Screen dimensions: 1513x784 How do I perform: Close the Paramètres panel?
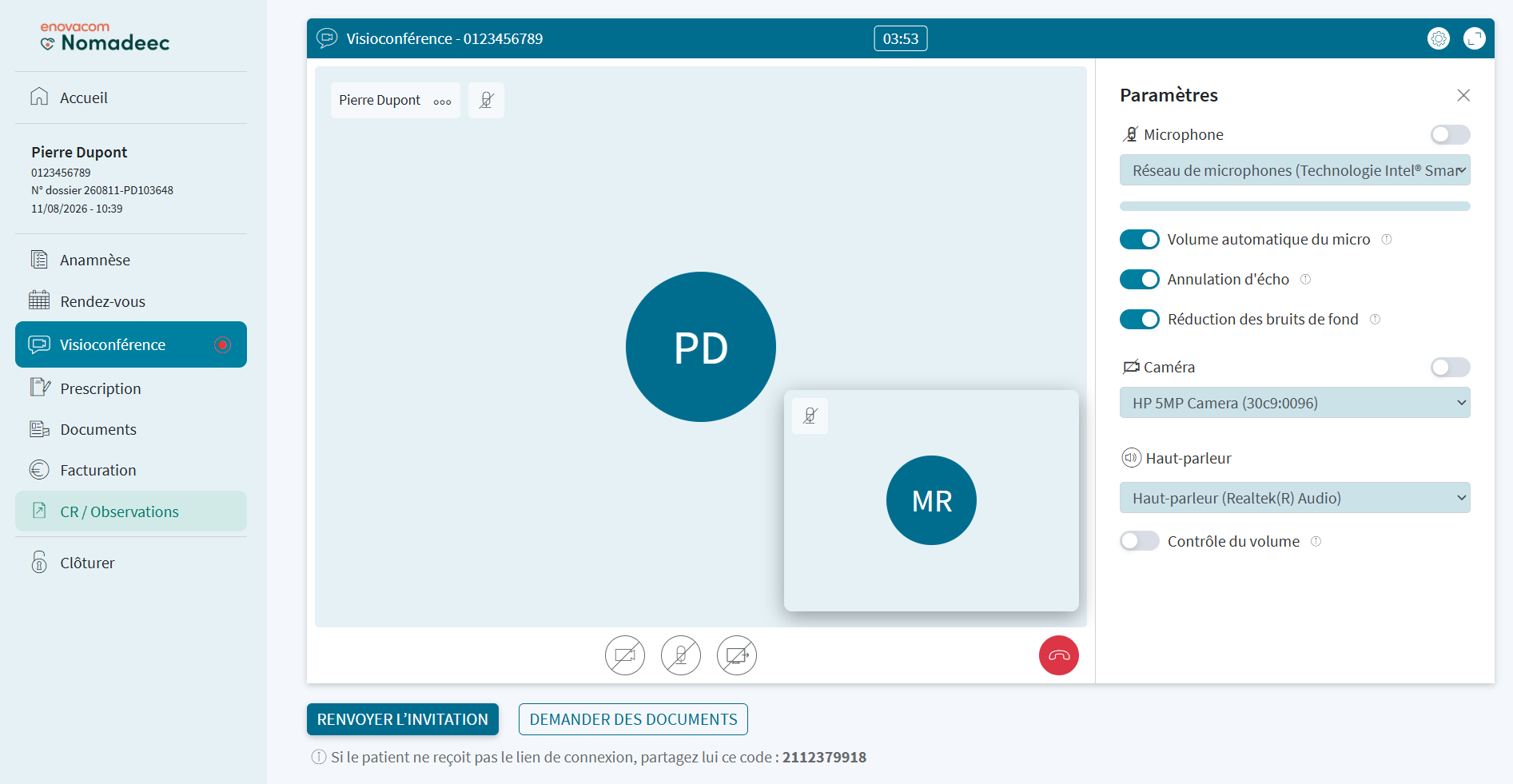tap(1463, 95)
